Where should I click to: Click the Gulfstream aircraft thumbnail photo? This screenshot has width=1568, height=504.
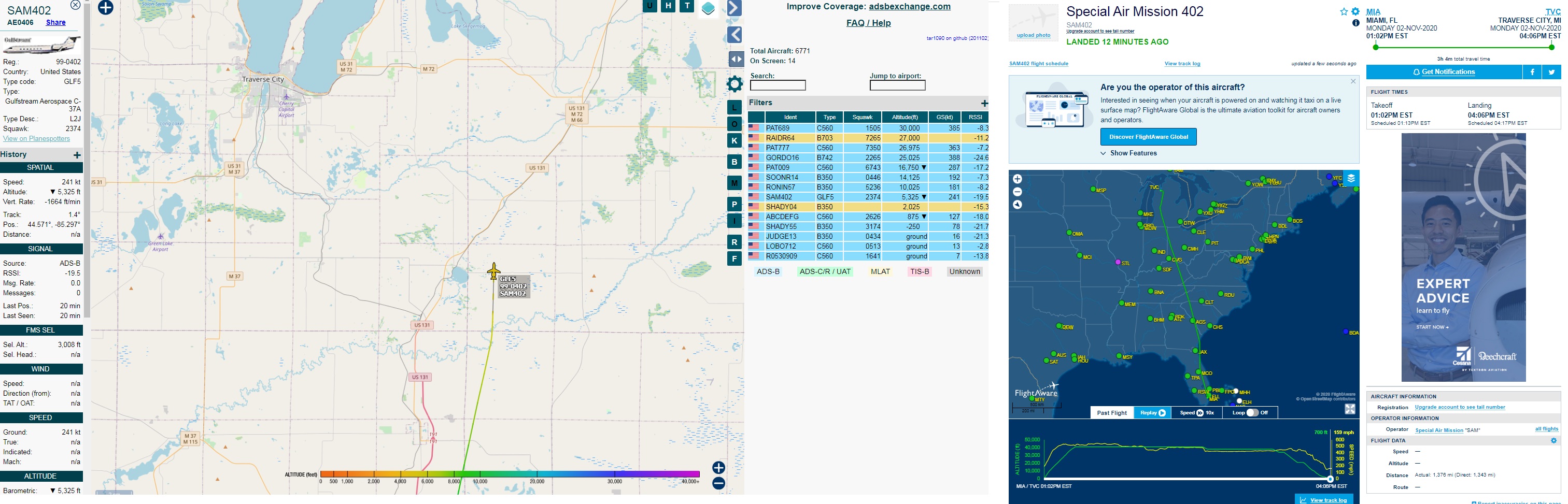[x=41, y=45]
